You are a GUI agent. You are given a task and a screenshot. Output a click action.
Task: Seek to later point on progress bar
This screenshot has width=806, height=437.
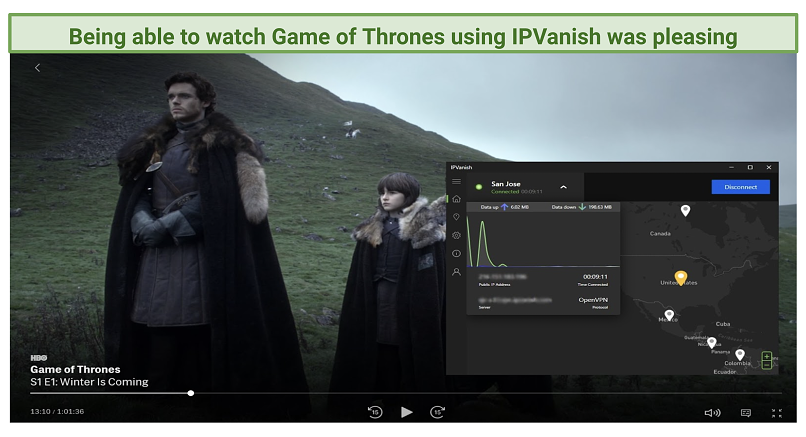[x=487, y=393]
